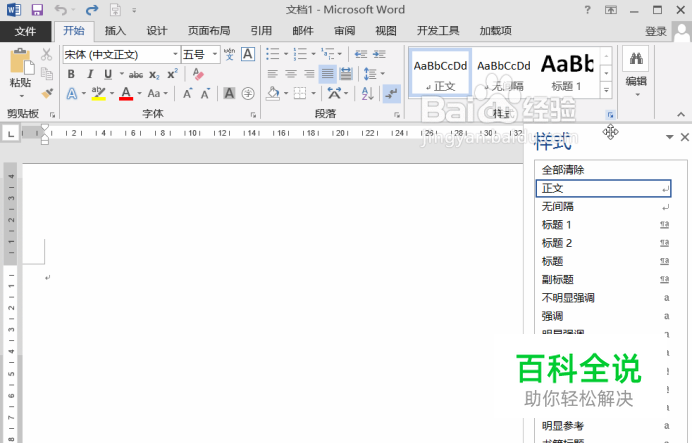The image size is (692, 443).
Task: Click 登录 sign in link
Action: click(x=656, y=31)
